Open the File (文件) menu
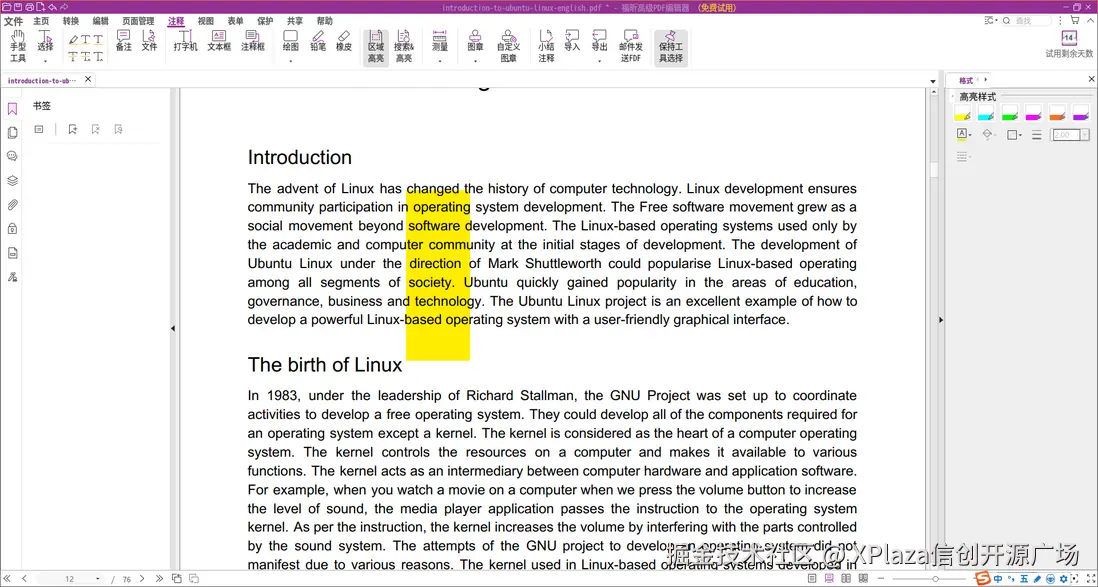The image size is (1098, 587). 13,21
